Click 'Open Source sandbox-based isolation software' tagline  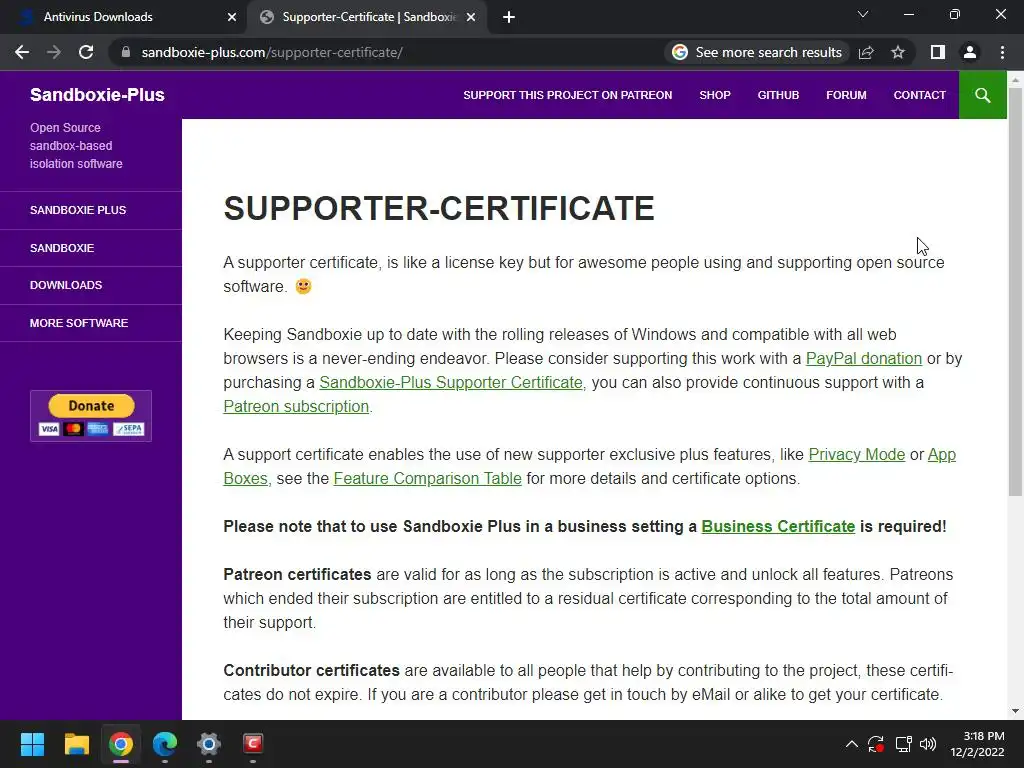coord(76,146)
